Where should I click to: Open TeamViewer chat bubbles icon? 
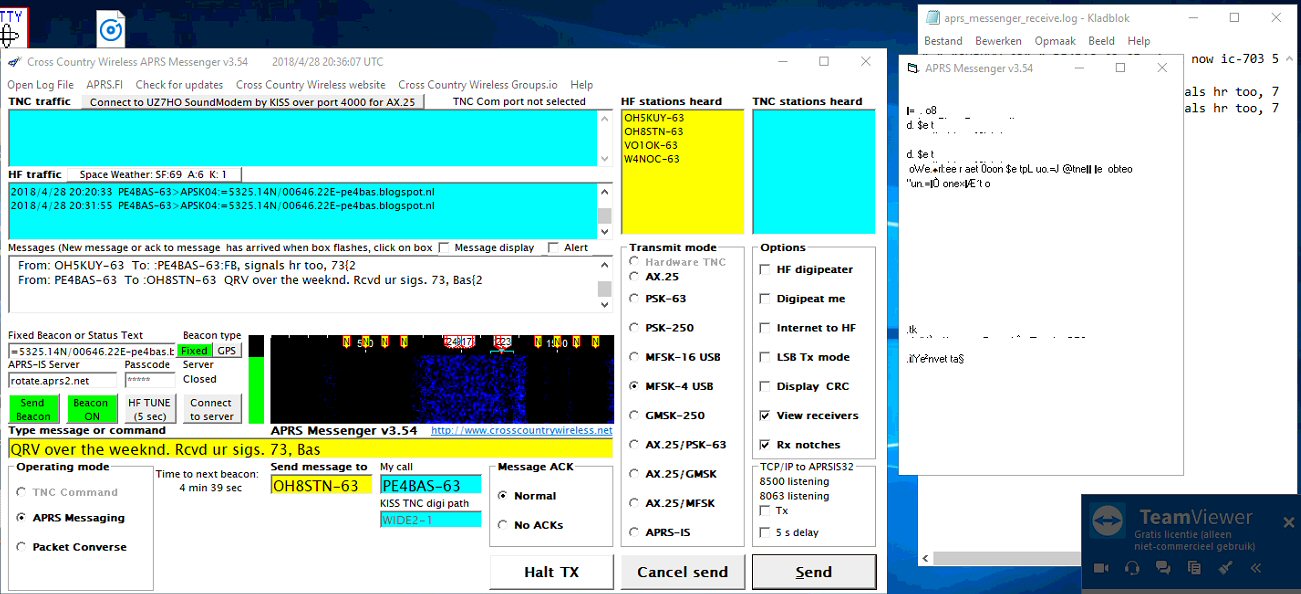1163,568
